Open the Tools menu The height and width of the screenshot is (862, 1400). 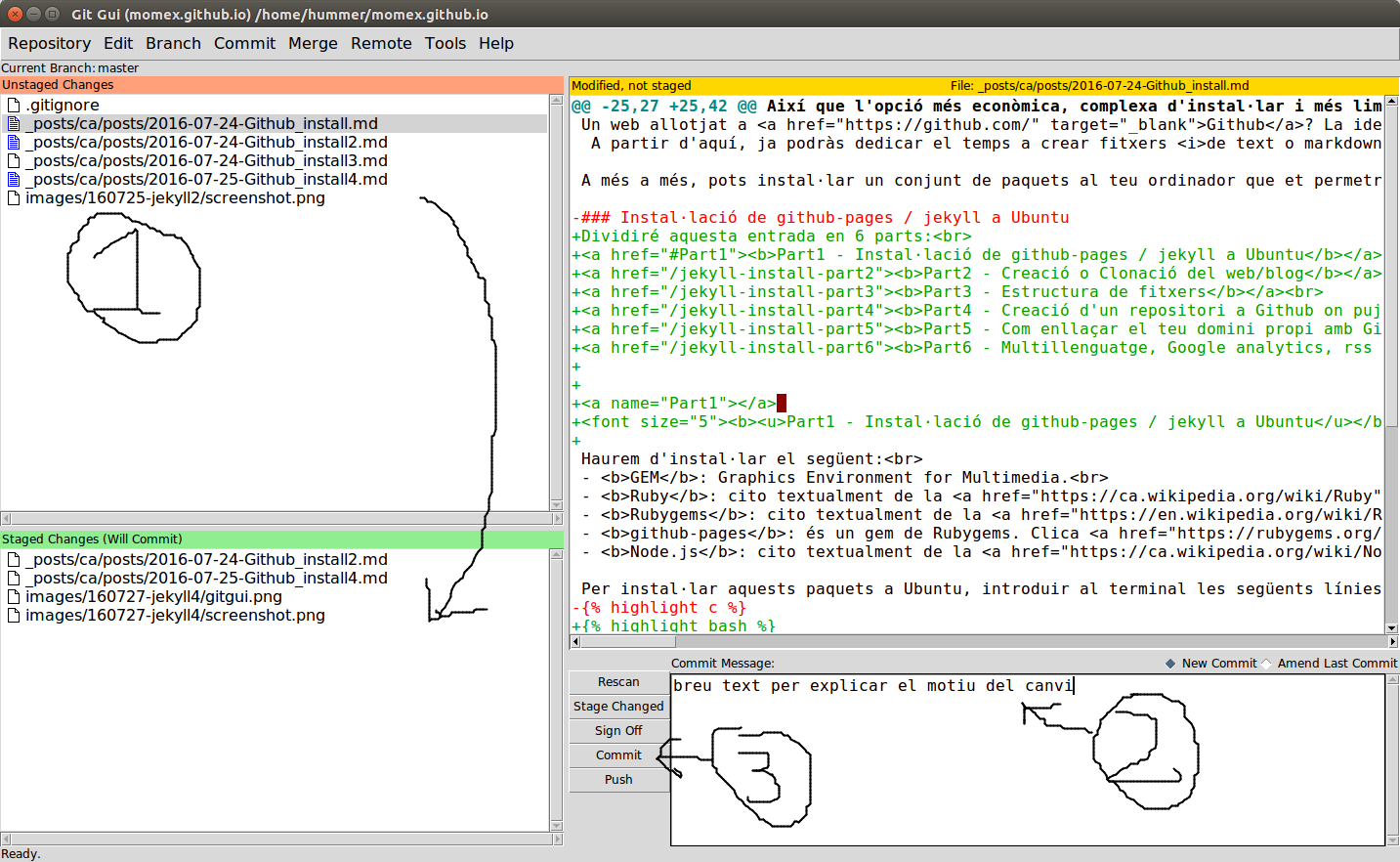pos(445,43)
